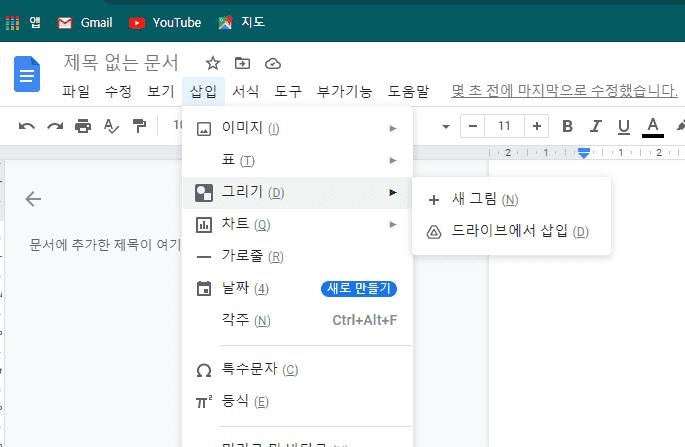Screen dimensions: 685x447
Task: Open the 수정 menu
Action: tap(118, 91)
